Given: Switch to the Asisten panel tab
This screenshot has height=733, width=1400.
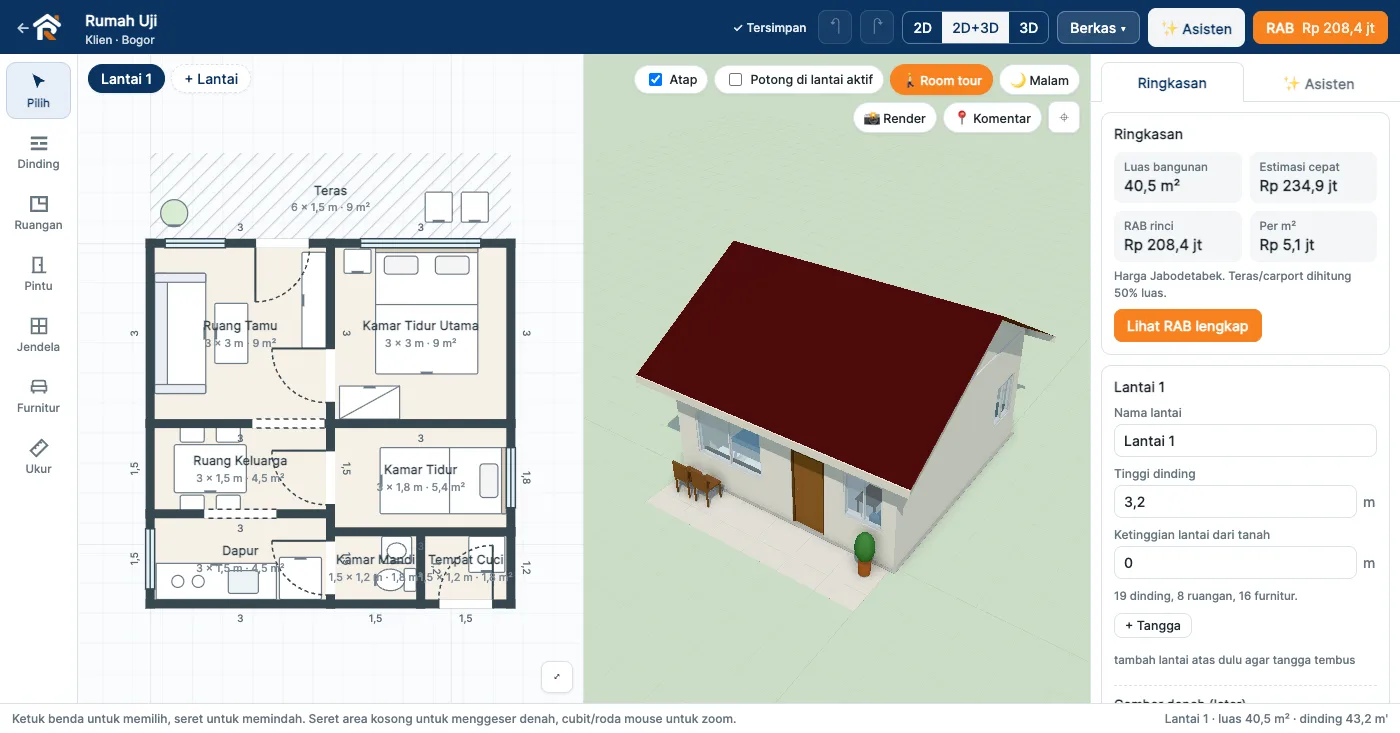Looking at the screenshot, I should [1318, 83].
